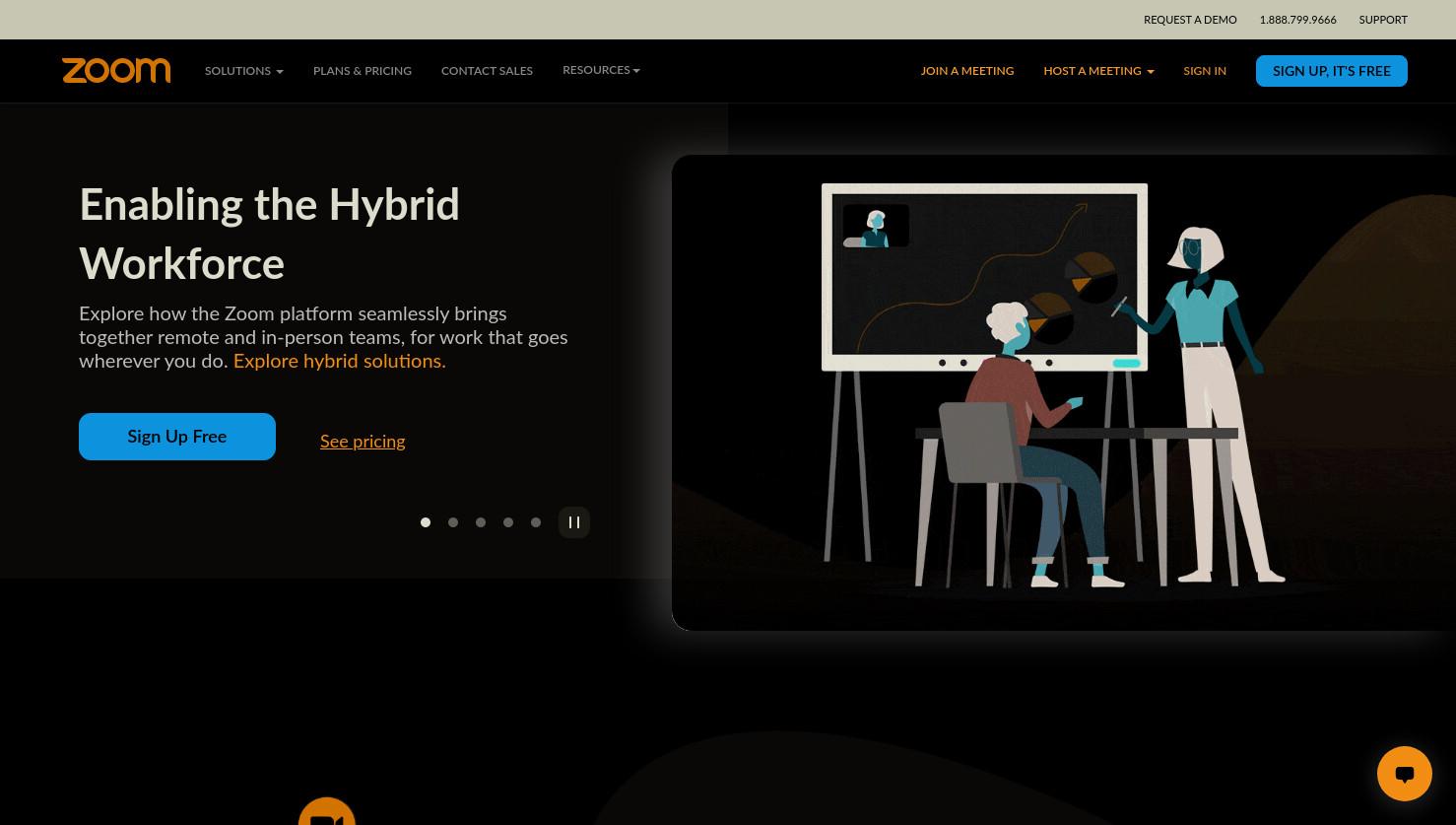Click Explore hybrid solutions link

pos(339,361)
